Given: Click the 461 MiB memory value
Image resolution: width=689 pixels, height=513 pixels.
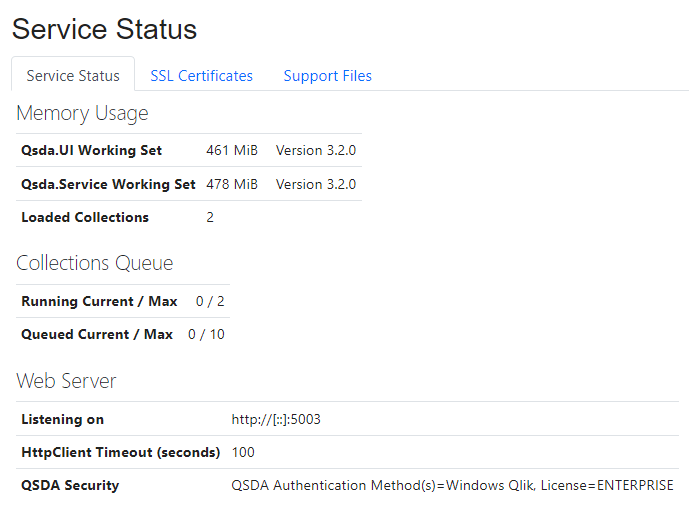Looking at the screenshot, I should pyautogui.click(x=231, y=151).
